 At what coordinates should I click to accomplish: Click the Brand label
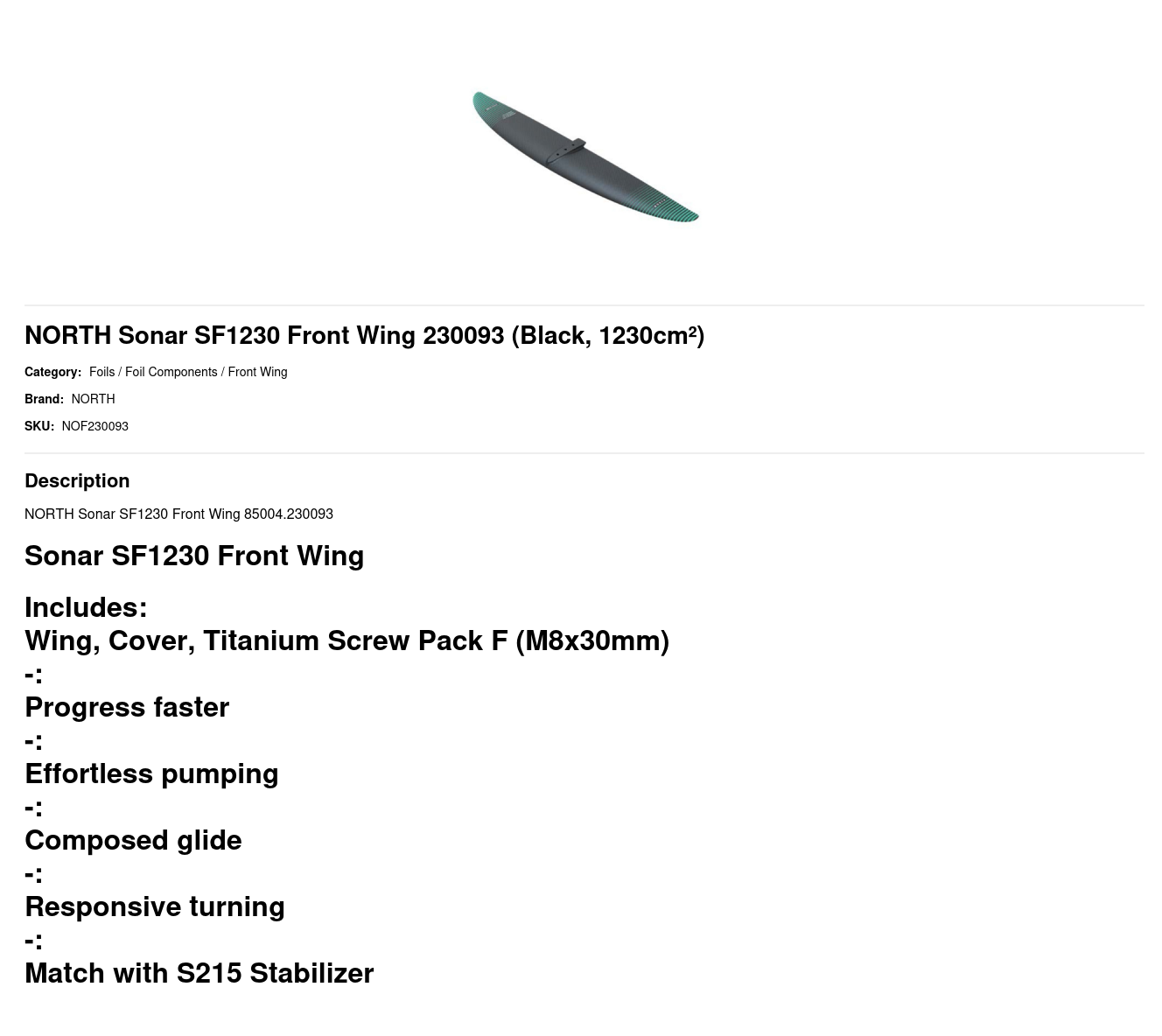[44, 399]
